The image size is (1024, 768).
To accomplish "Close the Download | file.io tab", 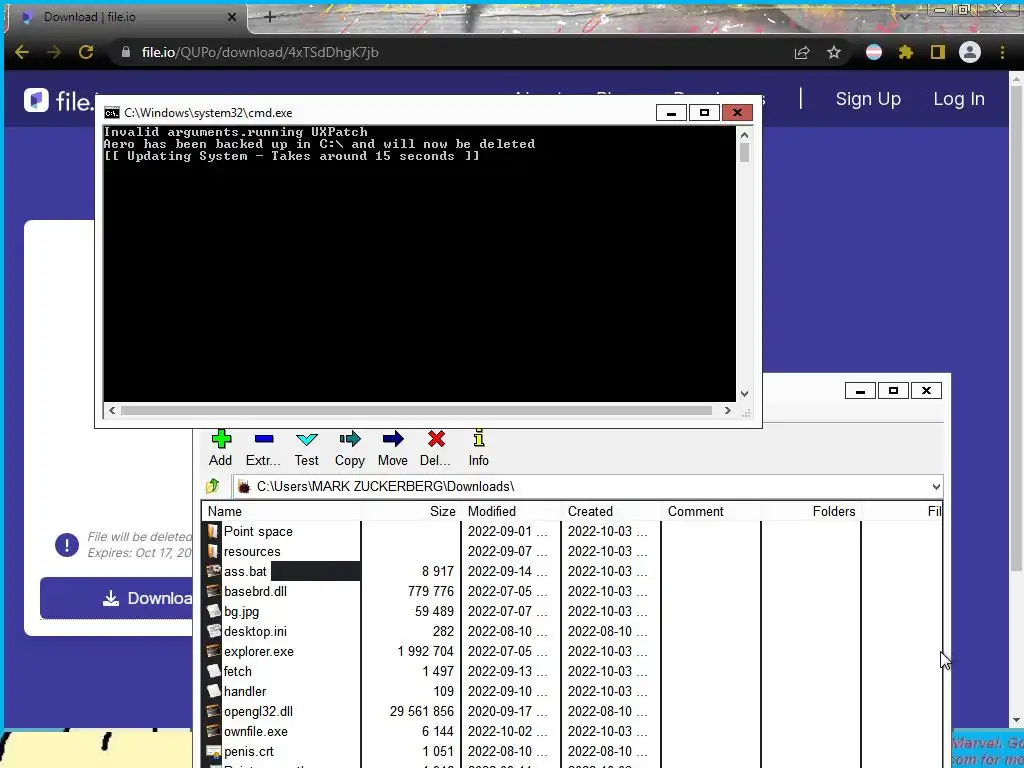I will (x=232, y=17).
